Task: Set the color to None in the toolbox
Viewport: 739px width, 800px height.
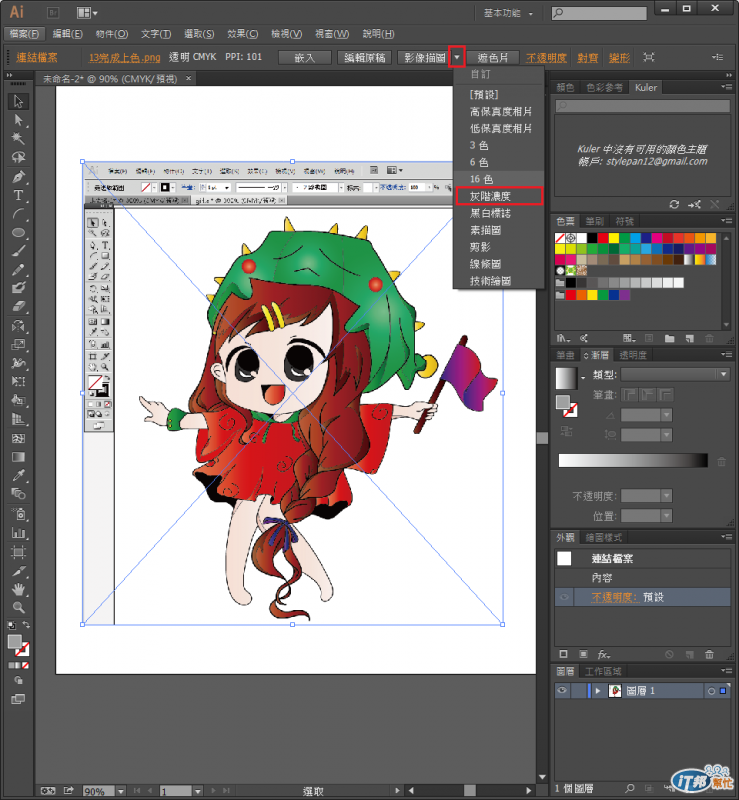Action: 26,665
